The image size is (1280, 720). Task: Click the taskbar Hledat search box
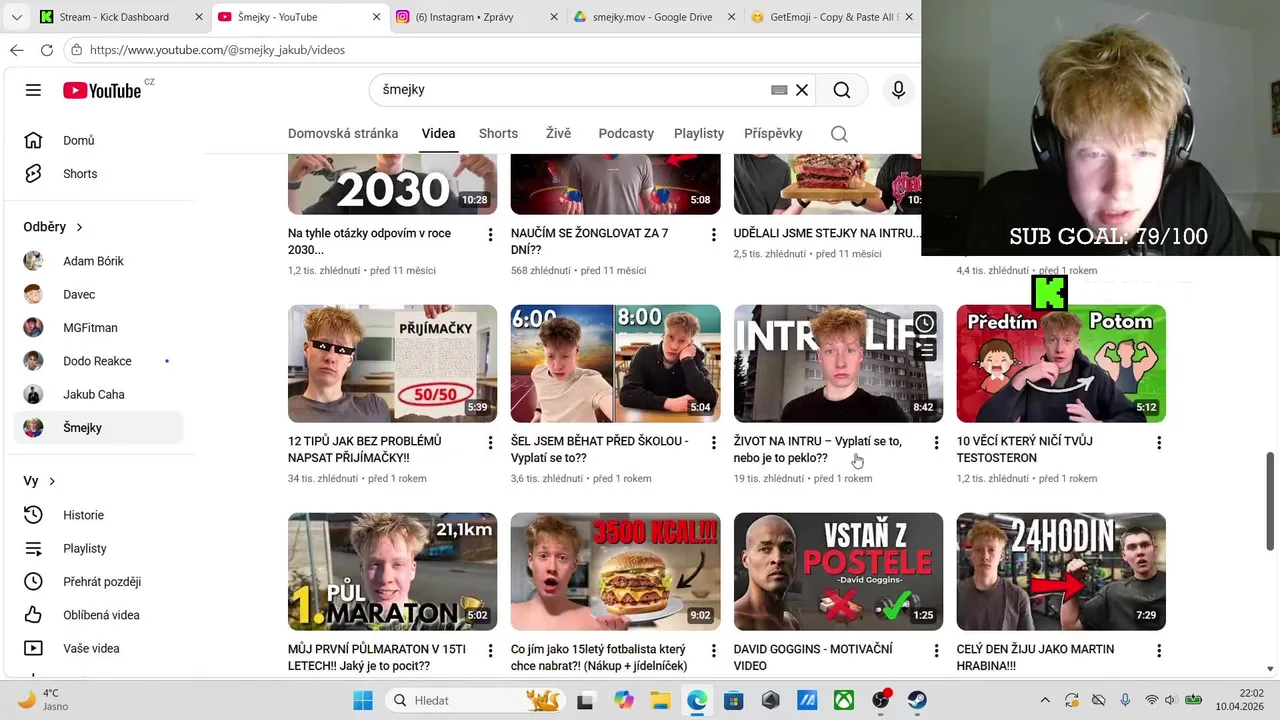tap(475, 700)
